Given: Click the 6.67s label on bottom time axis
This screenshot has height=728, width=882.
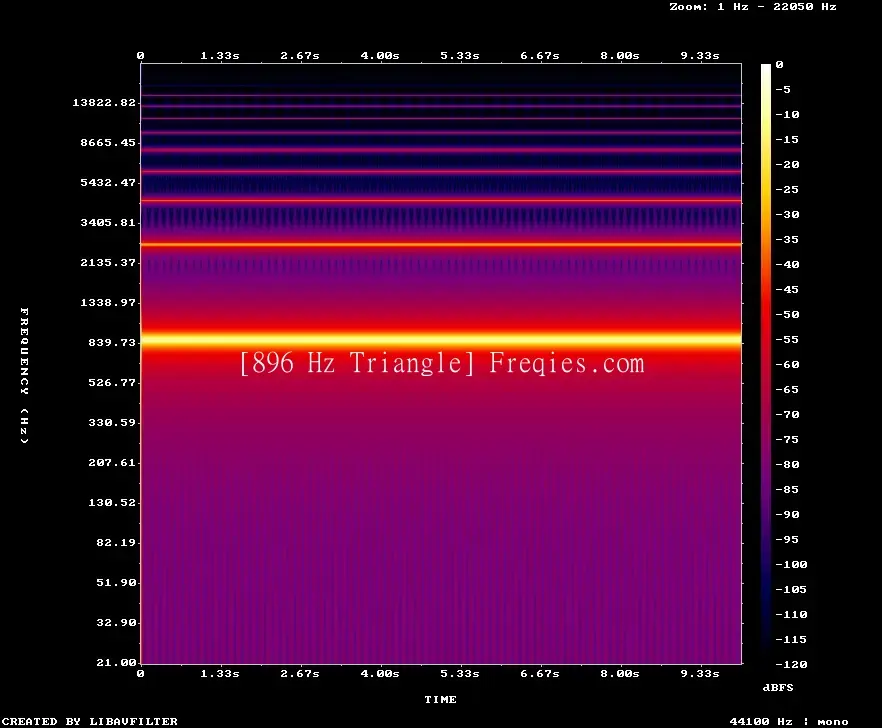Looking at the screenshot, I should (x=539, y=673).
